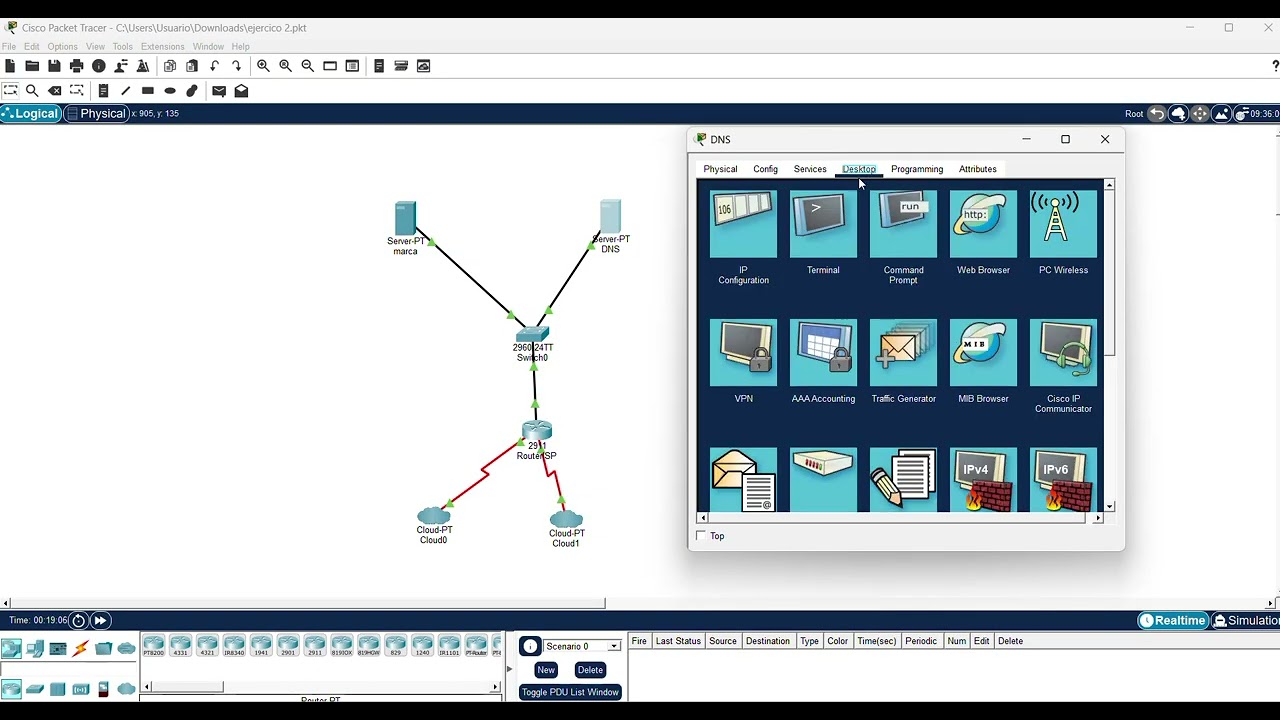Viewport: 1280px width, 720px height.
Task: Open the Web Browser app
Action: [x=983, y=224]
